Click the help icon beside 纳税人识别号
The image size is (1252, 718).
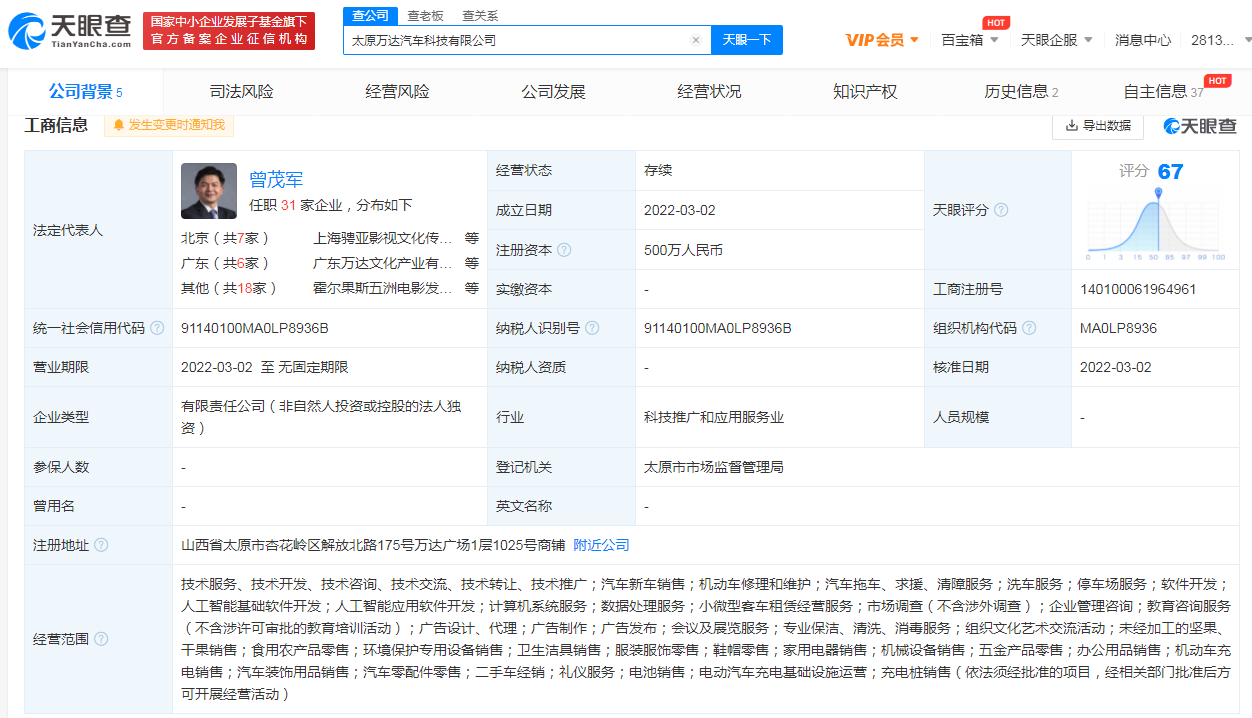593,328
